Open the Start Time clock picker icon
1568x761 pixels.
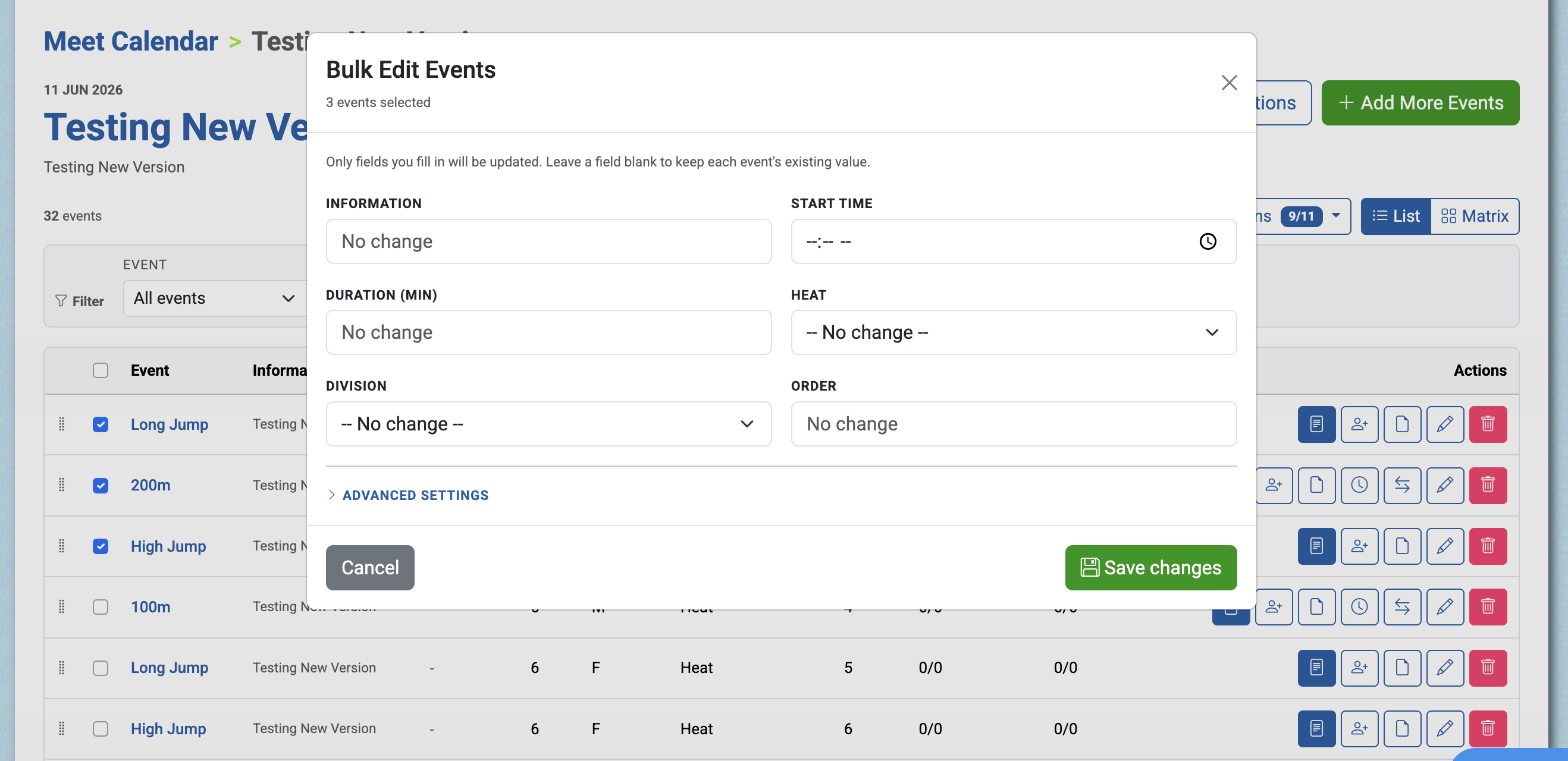[x=1208, y=241]
